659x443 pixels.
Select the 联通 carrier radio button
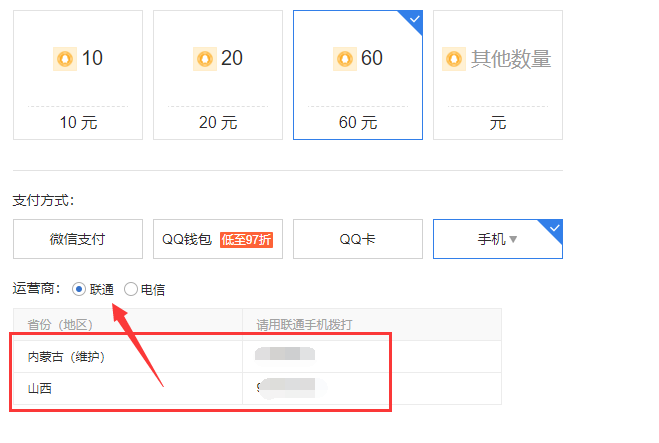pos(80,289)
